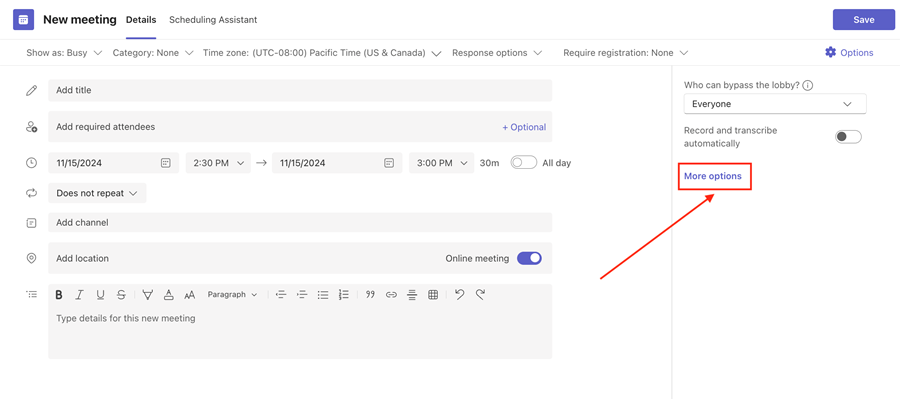The image size is (900, 399).
Task: Open the Paragraph style dropdown
Action: pos(232,295)
